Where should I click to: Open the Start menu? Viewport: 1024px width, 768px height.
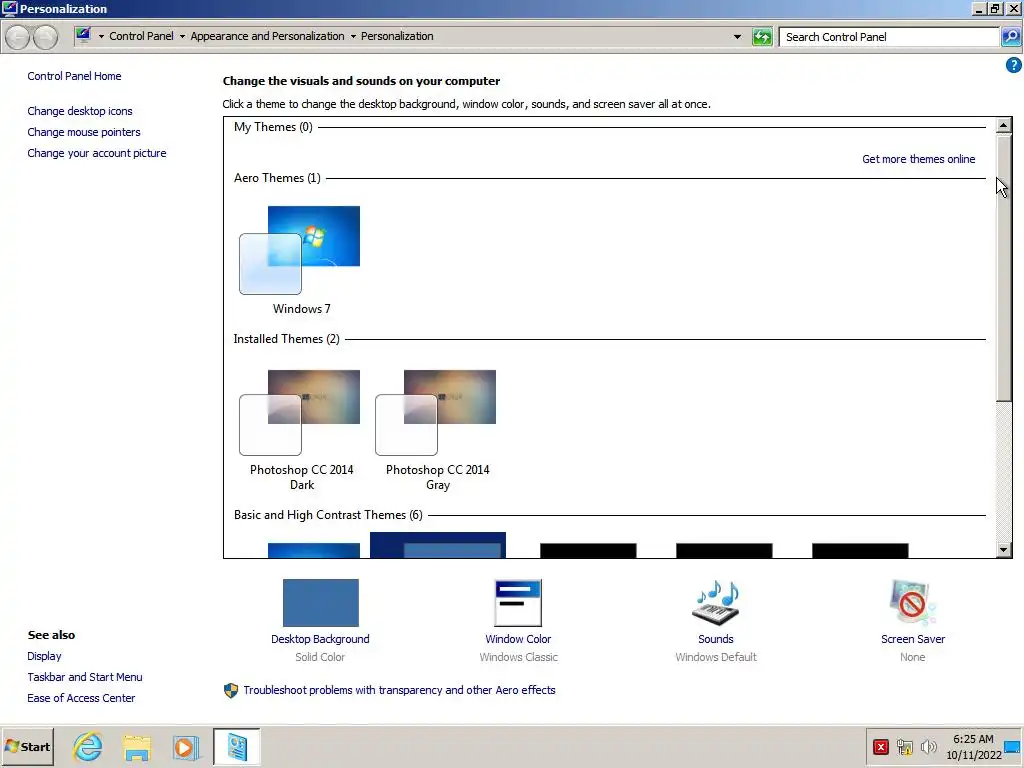click(x=27, y=746)
